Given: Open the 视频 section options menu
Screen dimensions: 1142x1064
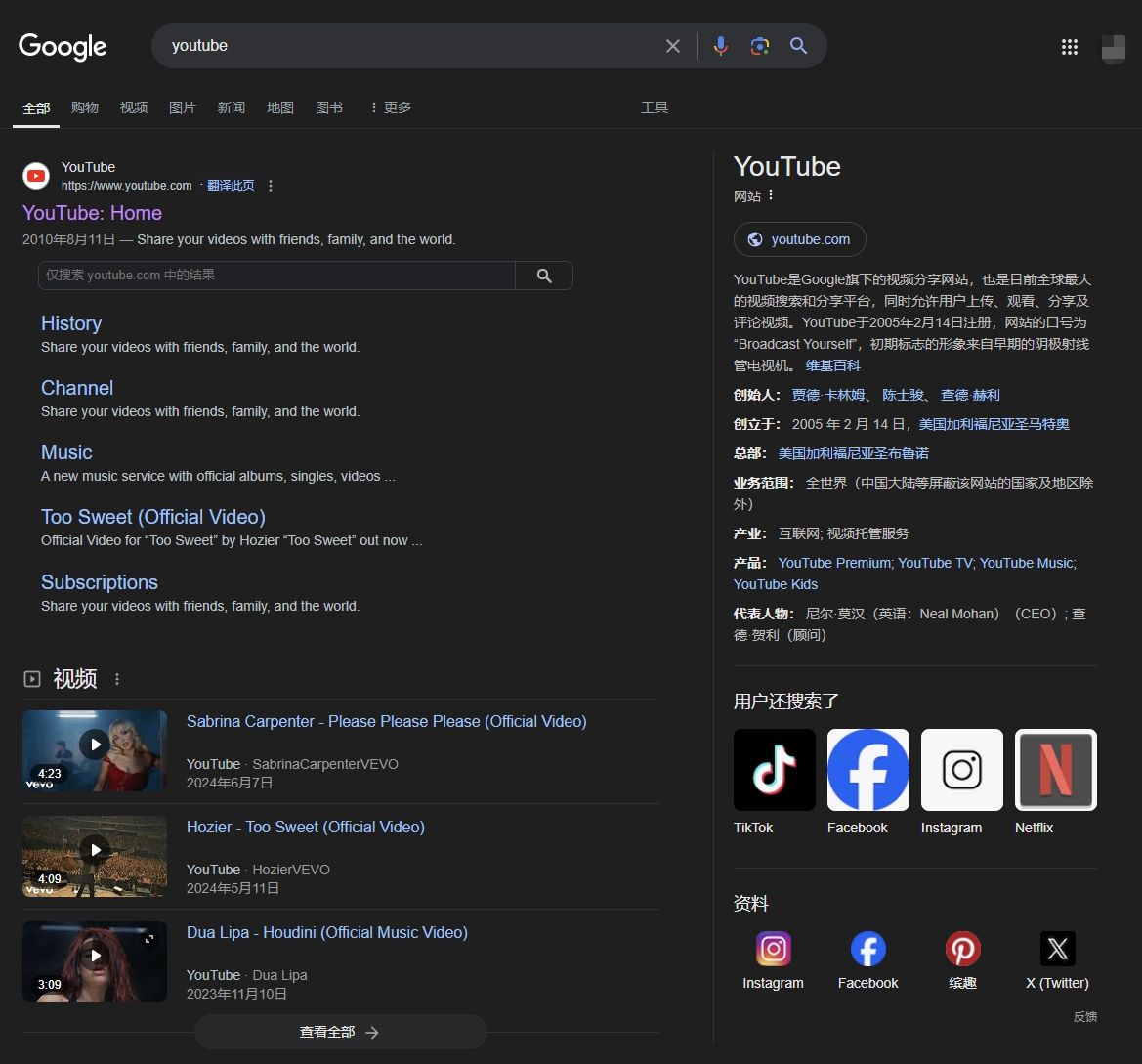Looking at the screenshot, I should click(118, 679).
